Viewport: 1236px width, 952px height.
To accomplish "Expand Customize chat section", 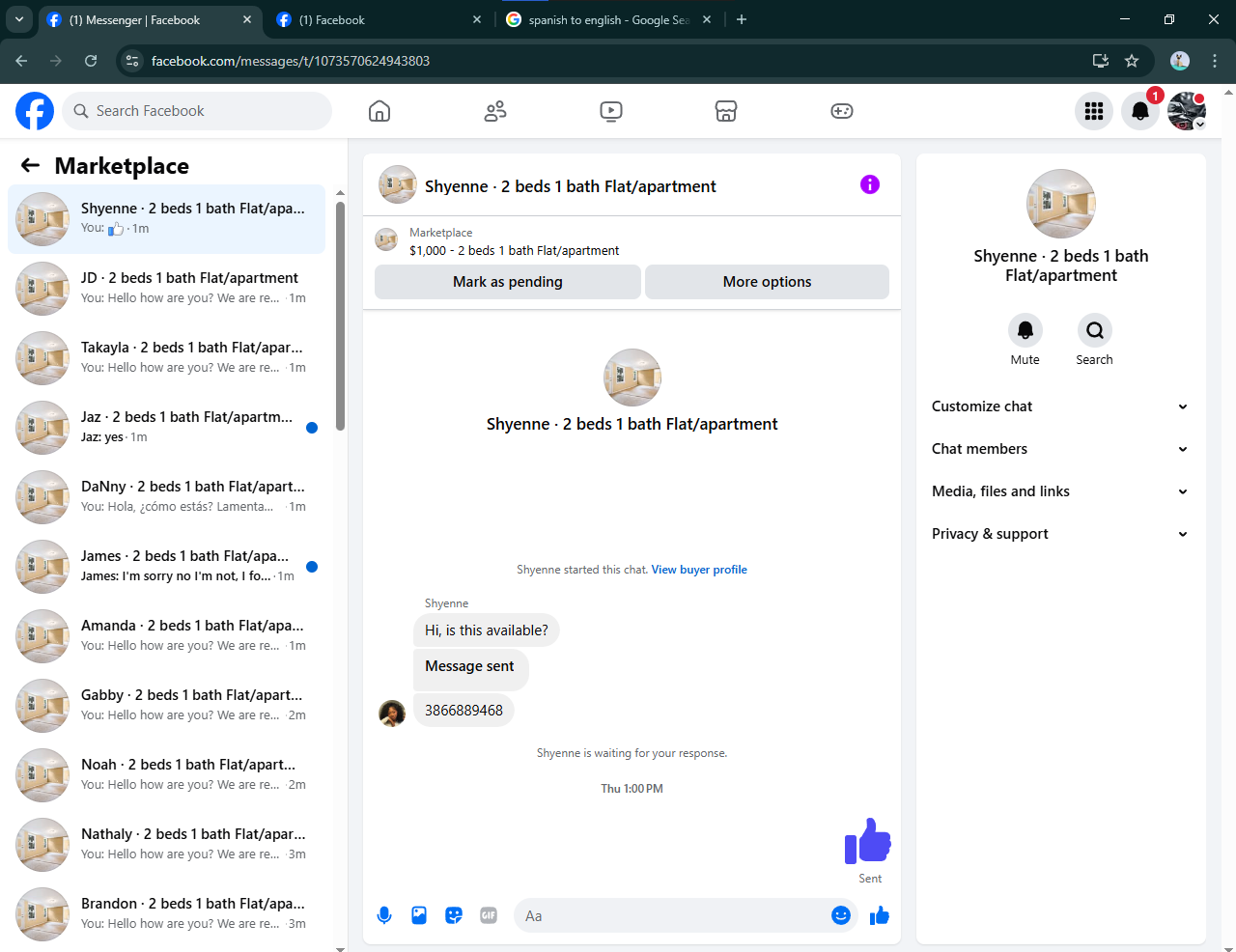I will [1060, 406].
